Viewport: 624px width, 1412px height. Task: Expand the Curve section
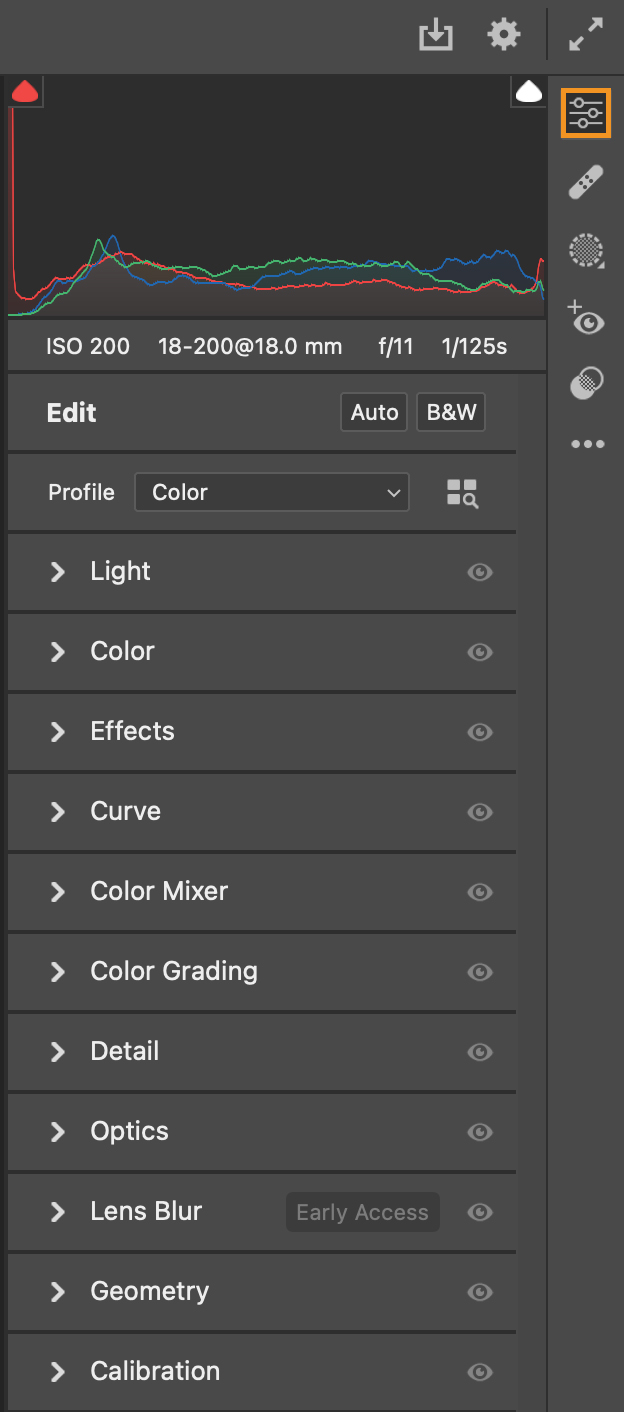point(125,812)
